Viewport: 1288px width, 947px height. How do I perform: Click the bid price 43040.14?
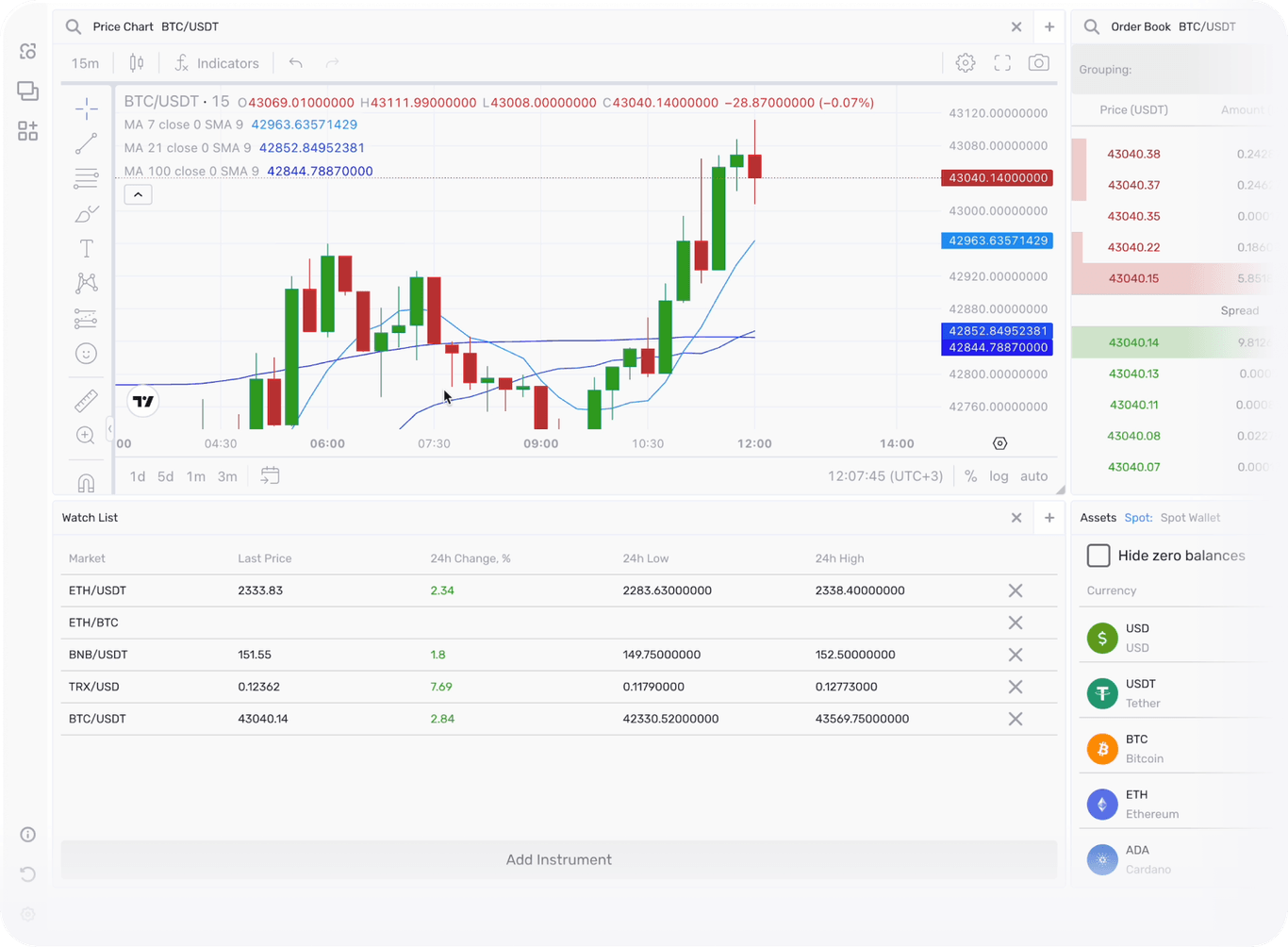tap(1133, 342)
